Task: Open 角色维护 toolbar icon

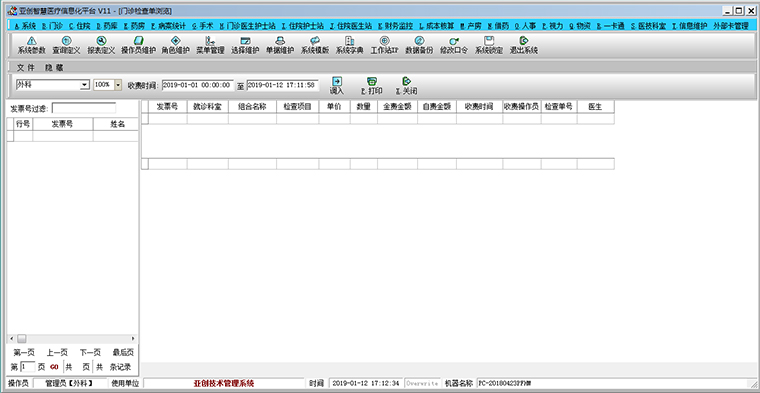Action: 175,46
